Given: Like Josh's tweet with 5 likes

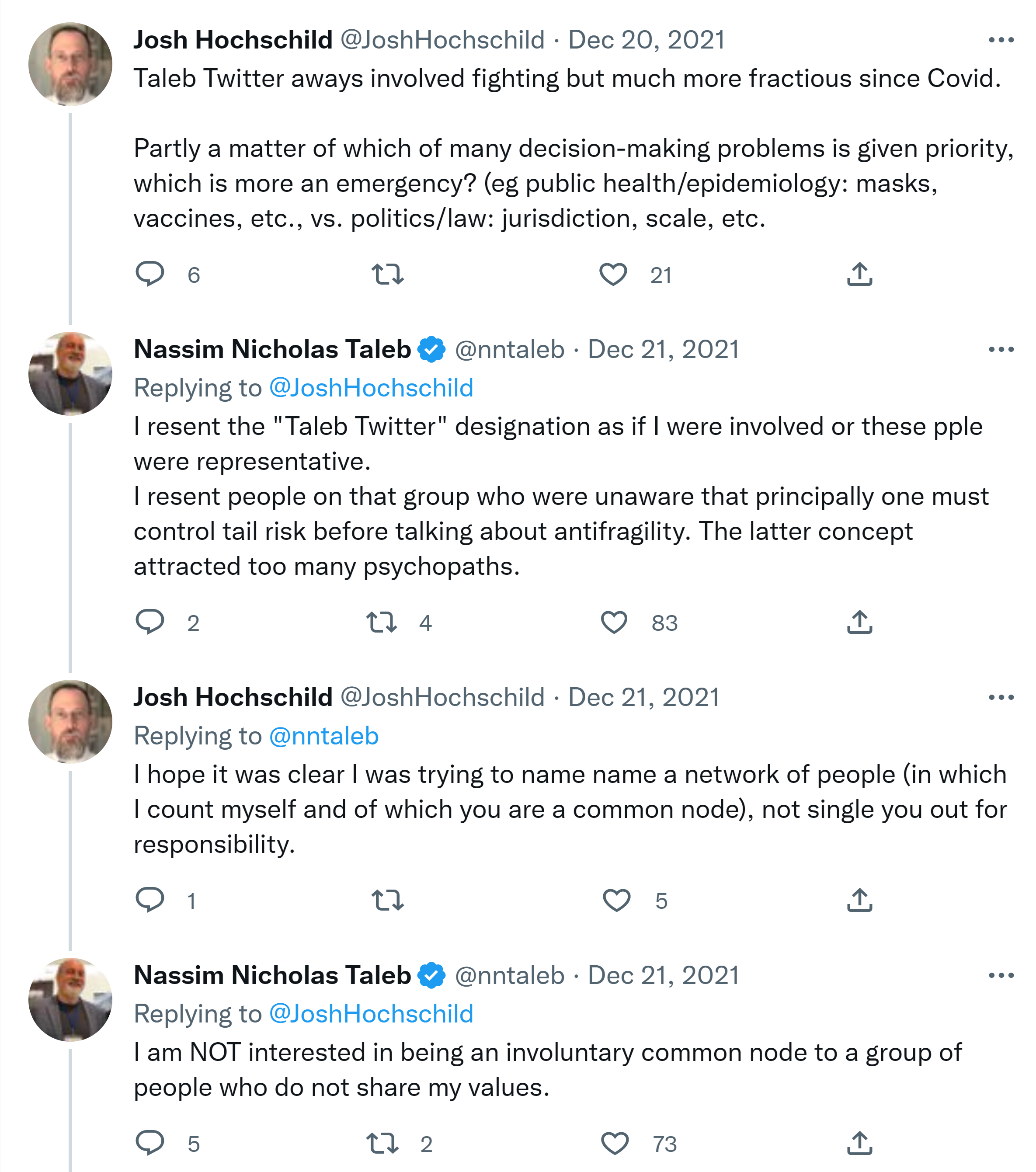Looking at the screenshot, I should pos(616,900).
